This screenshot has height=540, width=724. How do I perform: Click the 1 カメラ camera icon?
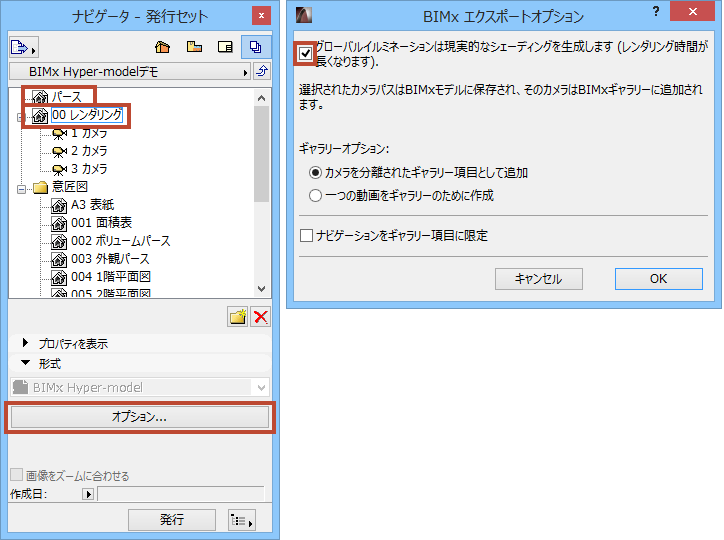pos(60,134)
